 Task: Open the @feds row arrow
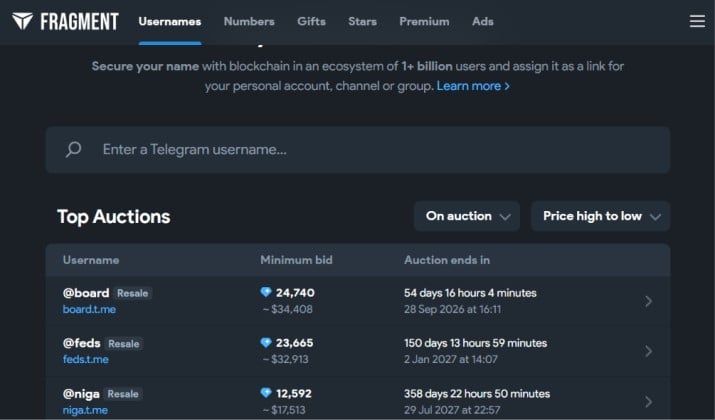coord(648,351)
